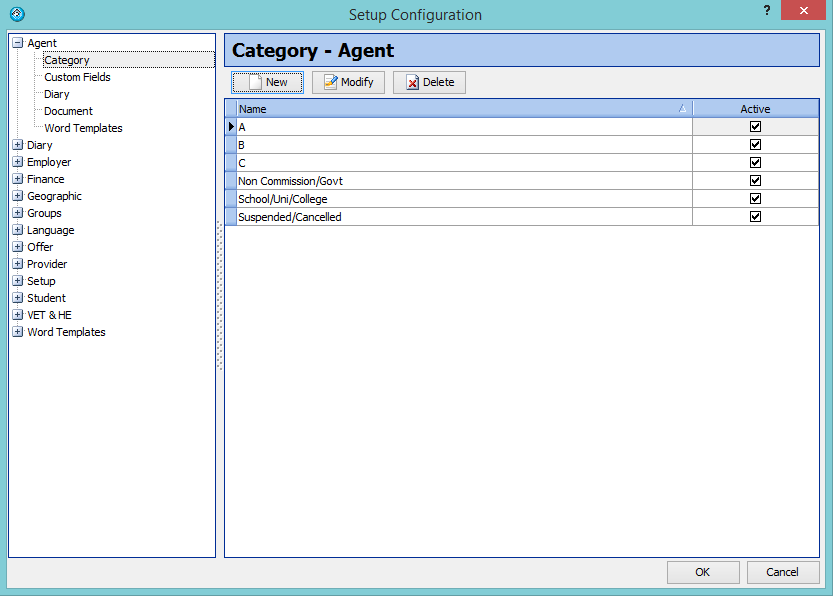Expand the VET & HE node

[x=17, y=315]
